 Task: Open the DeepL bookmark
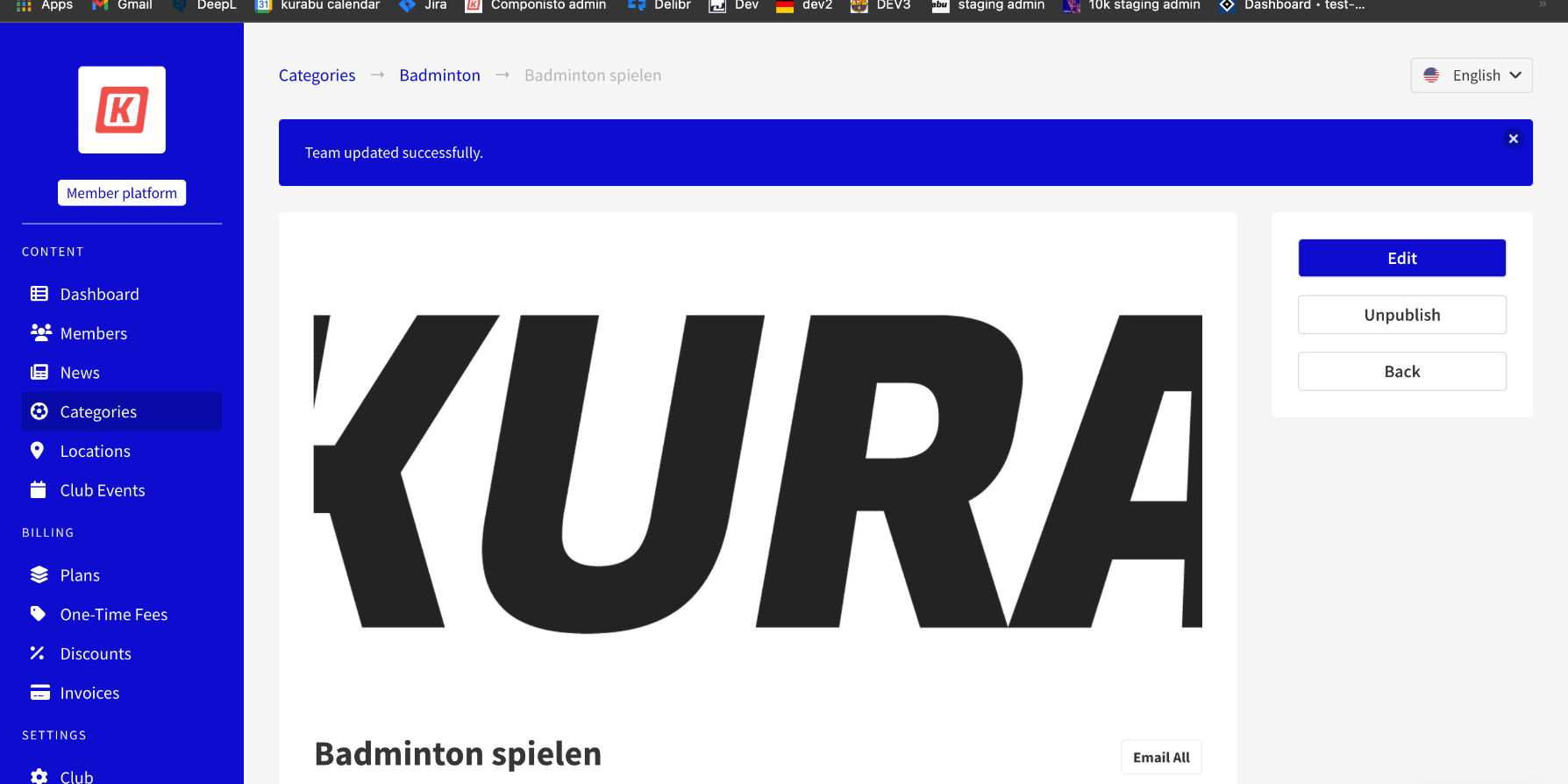point(204,5)
